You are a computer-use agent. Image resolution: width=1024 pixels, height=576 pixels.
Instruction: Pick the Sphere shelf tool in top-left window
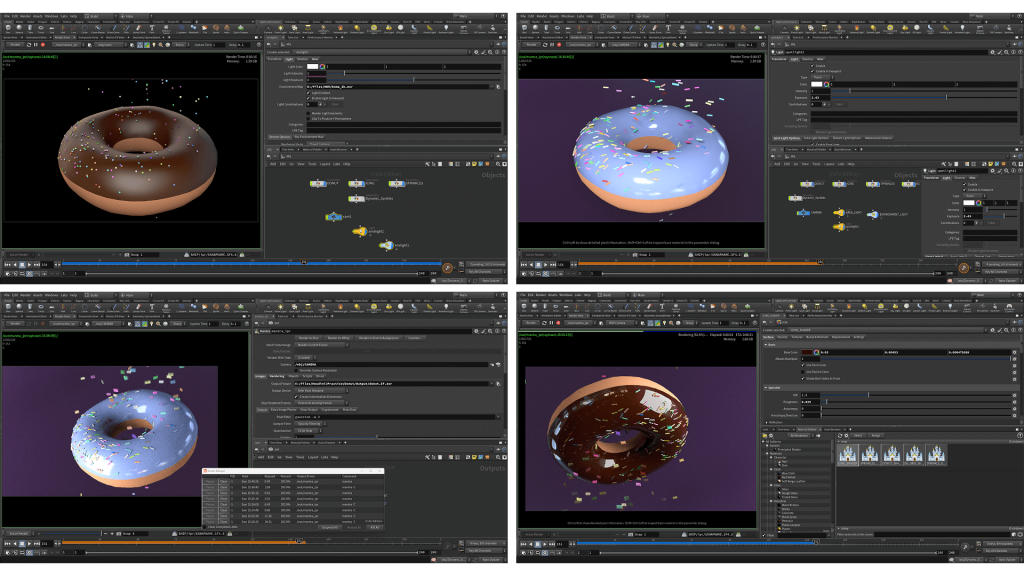coord(19,28)
